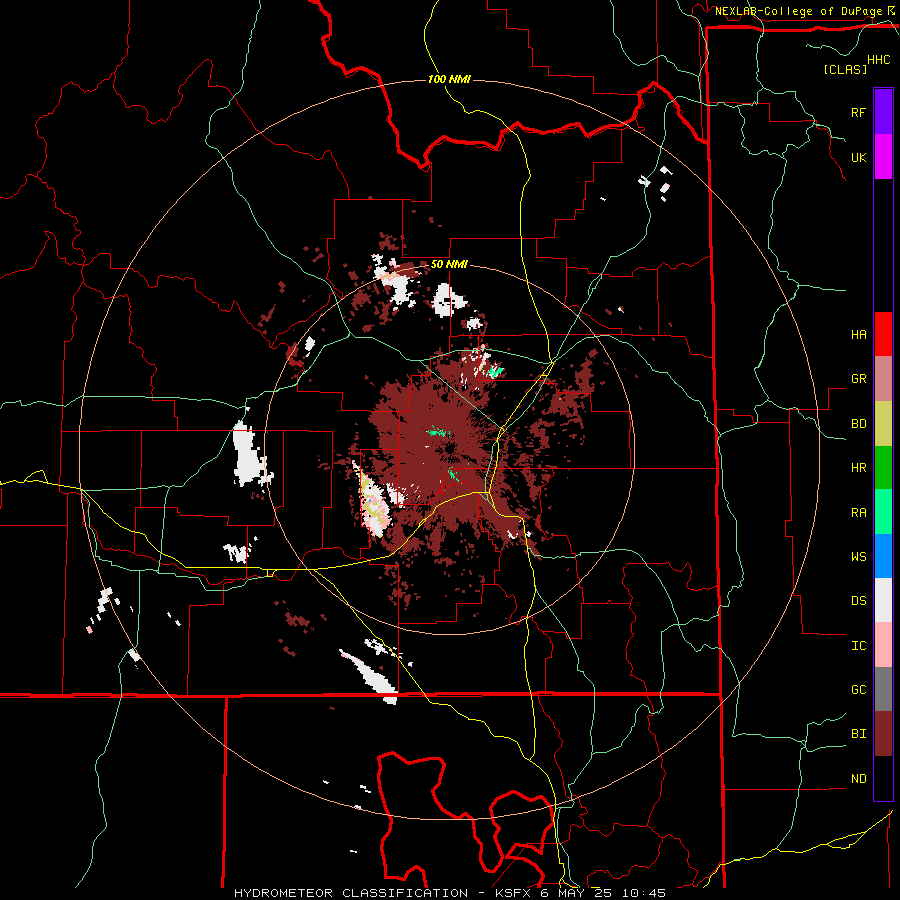Select the GC gray legend swatch

click(x=883, y=689)
